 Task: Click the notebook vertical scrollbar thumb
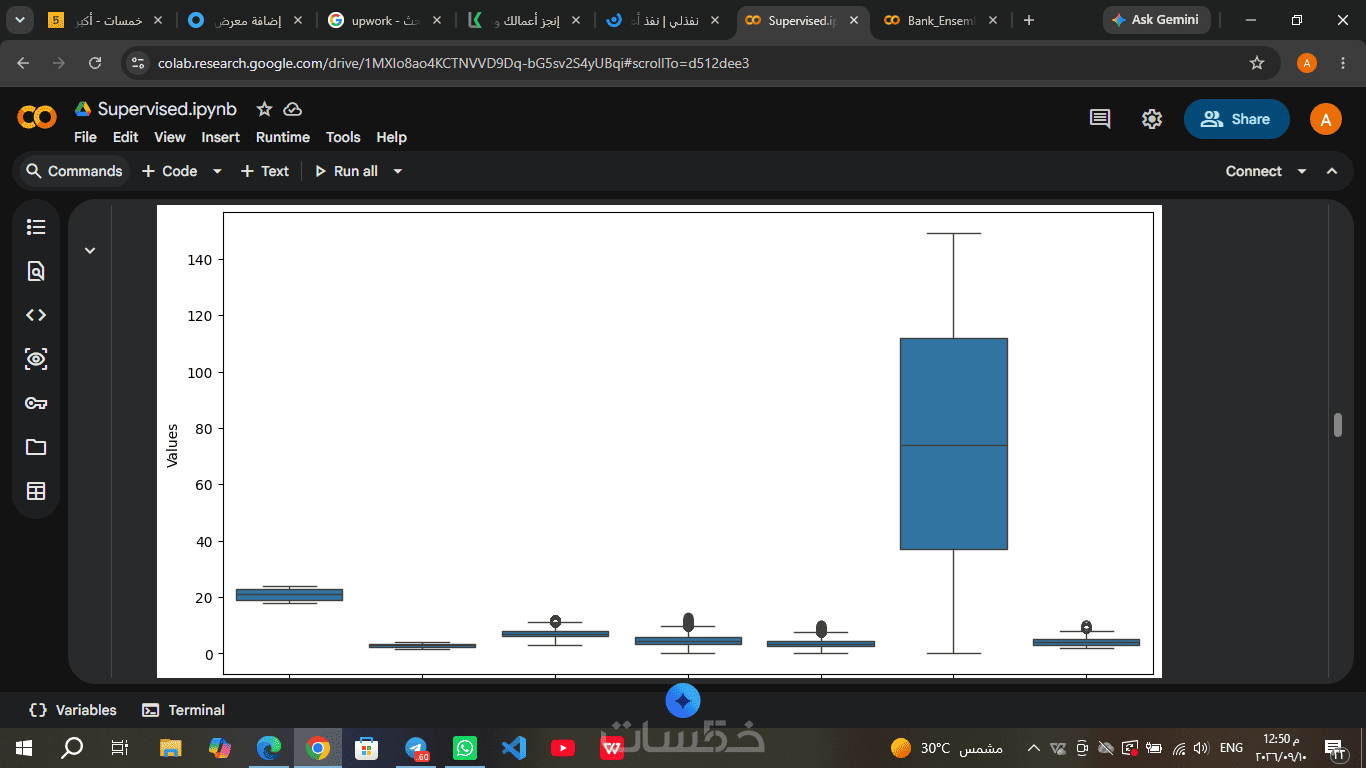tap(1338, 424)
